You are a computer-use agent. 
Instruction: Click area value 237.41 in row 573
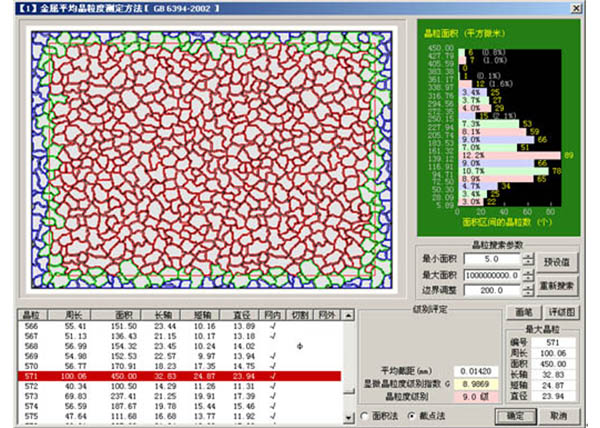[124, 396]
